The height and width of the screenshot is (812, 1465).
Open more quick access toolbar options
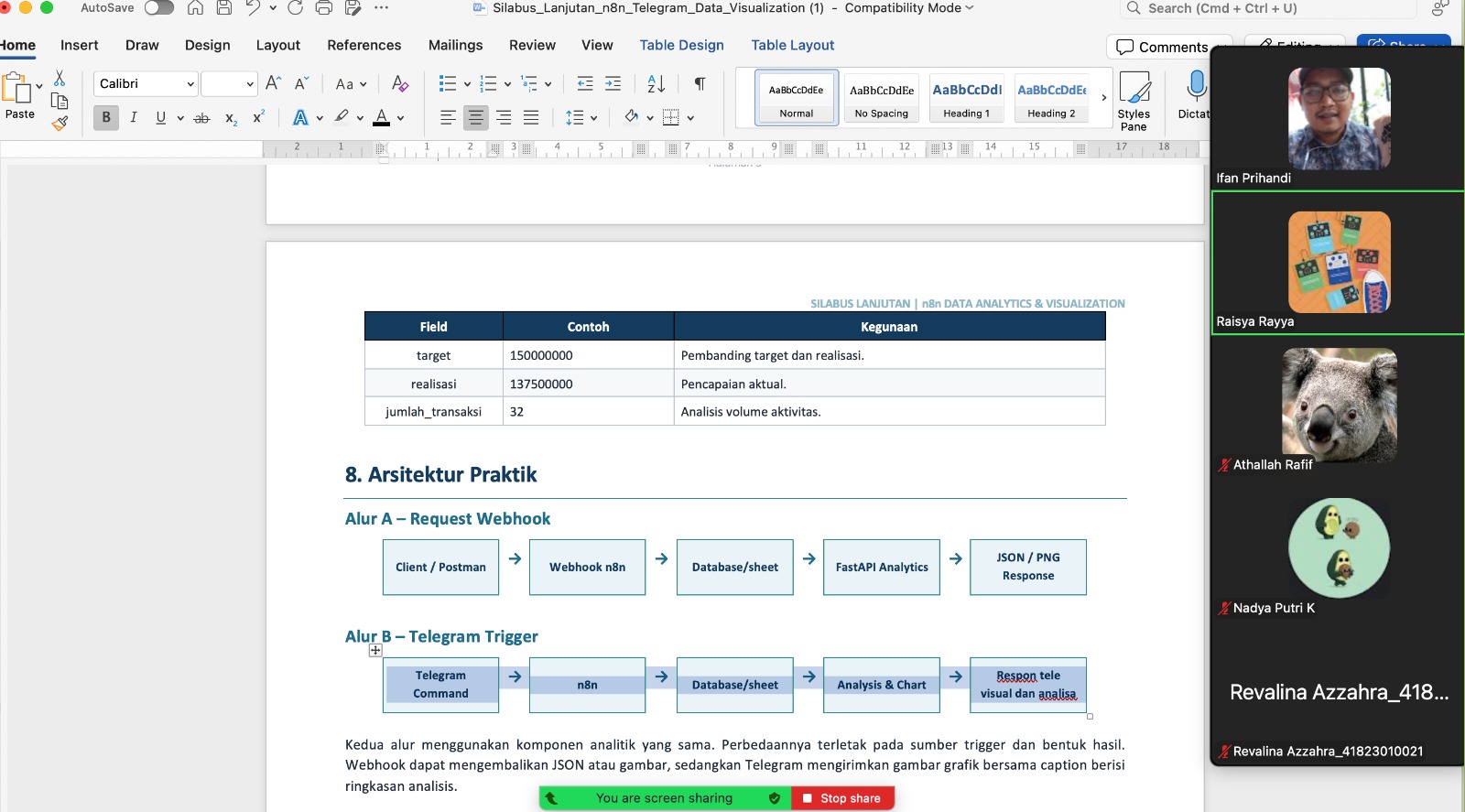(x=382, y=8)
